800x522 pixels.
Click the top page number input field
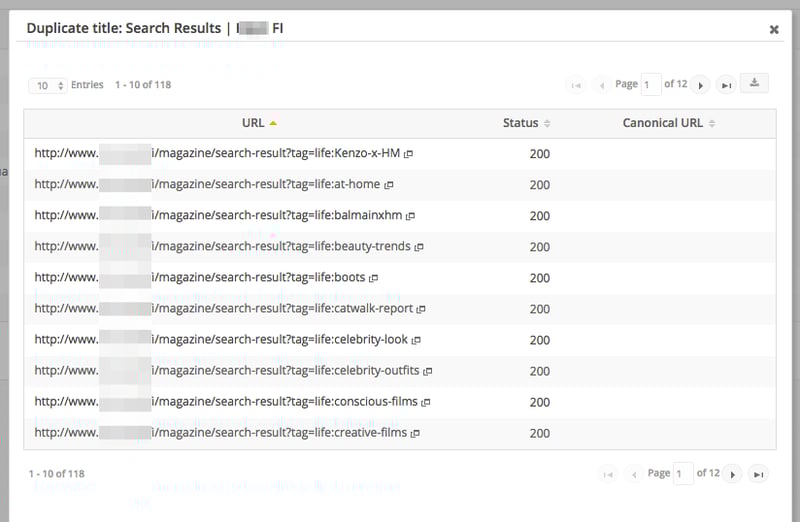651,85
